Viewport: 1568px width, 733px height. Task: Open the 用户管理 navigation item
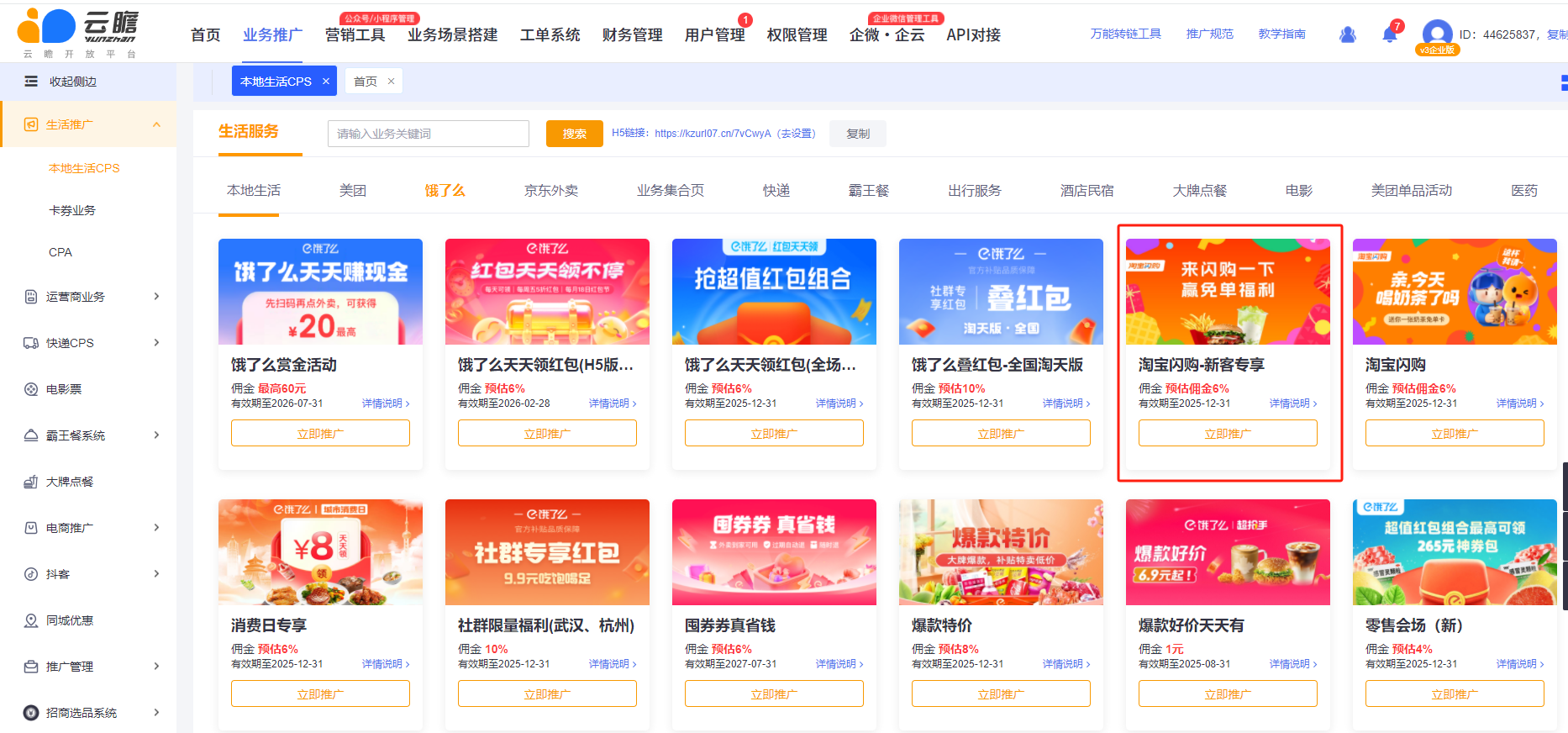[715, 35]
